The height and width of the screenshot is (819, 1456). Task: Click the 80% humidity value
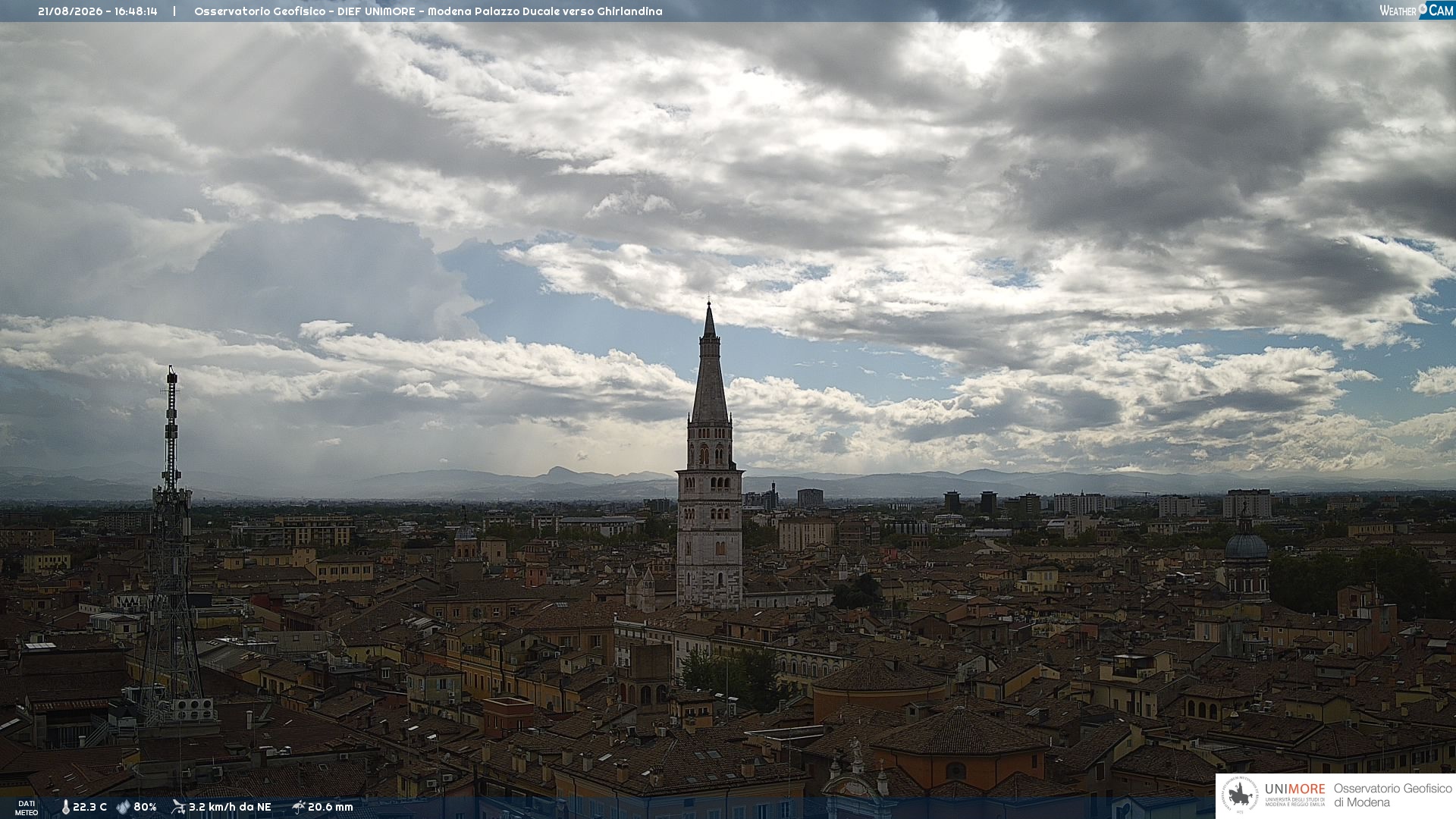[x=145, y=807]
